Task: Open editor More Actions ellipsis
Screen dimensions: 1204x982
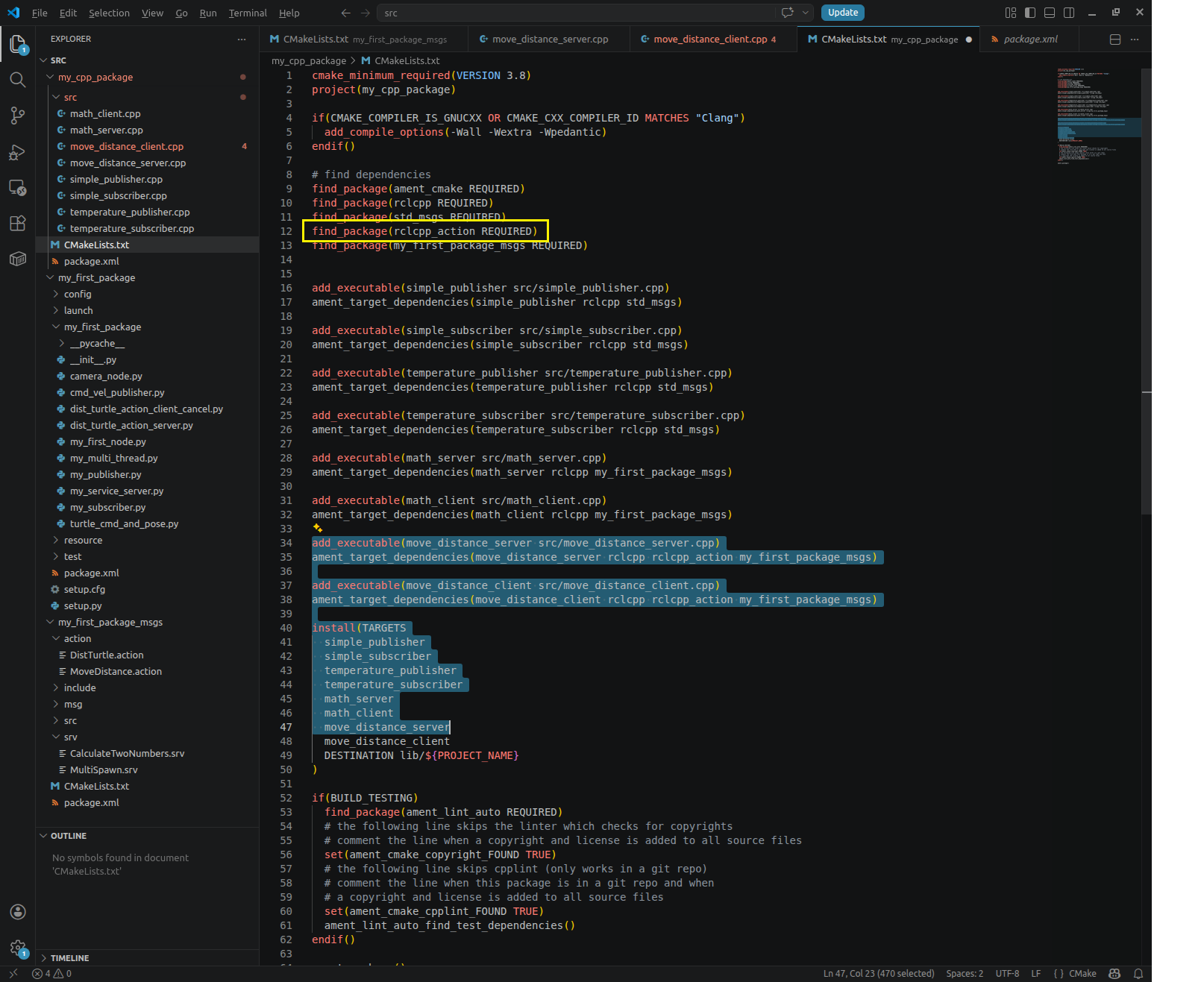Action: (1135, 40)
